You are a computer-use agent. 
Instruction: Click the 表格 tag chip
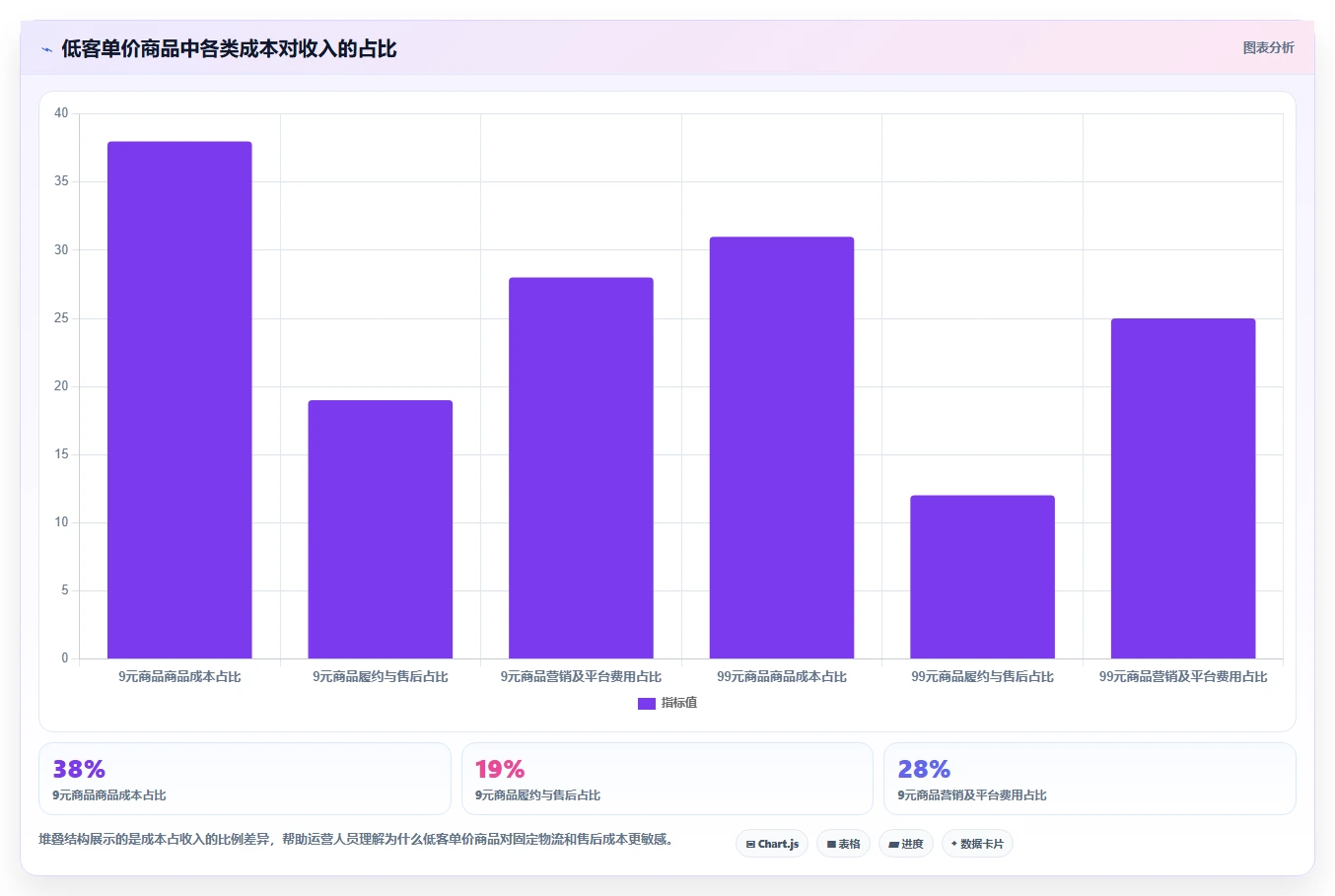point(843,844)
